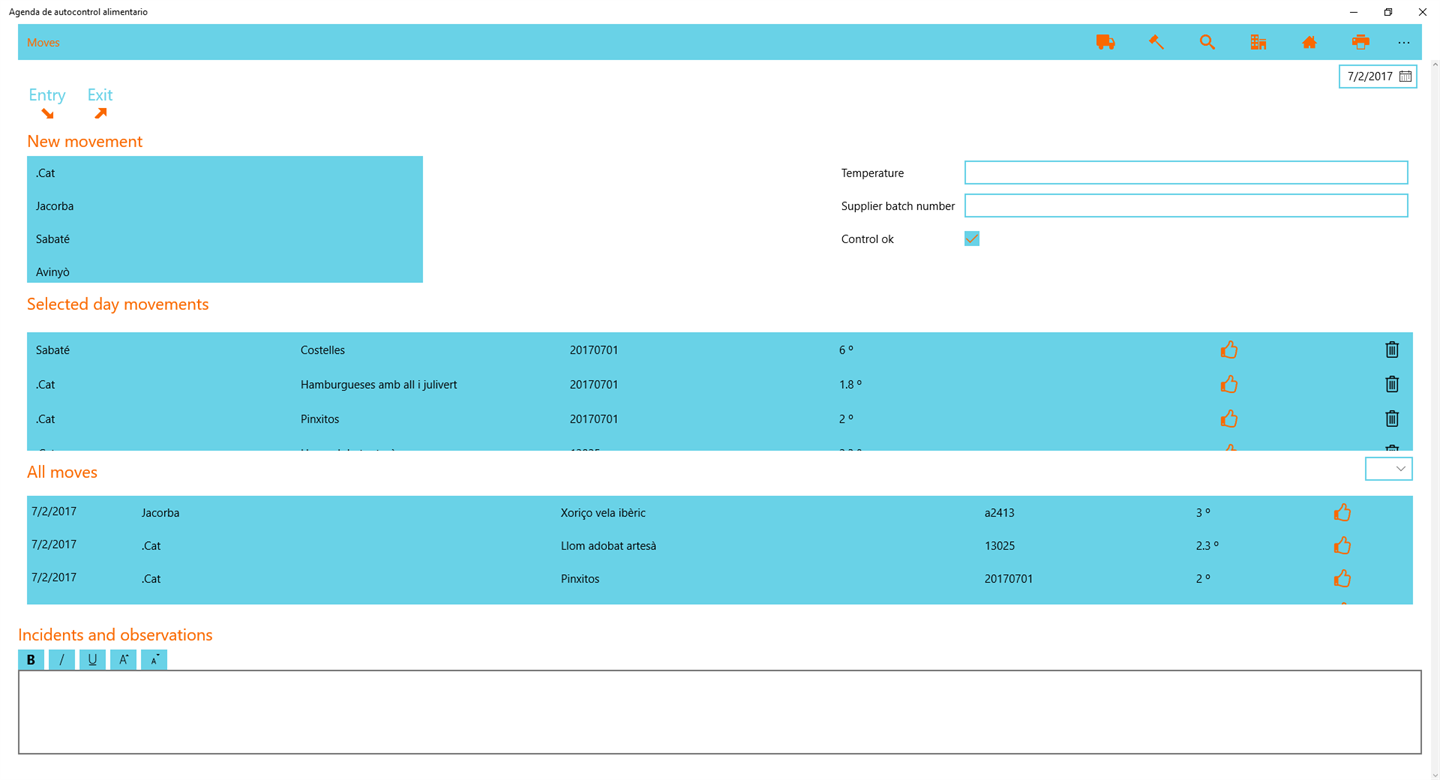
Task: Click Sabaté in Selected day movements
Action: point(53,350)
